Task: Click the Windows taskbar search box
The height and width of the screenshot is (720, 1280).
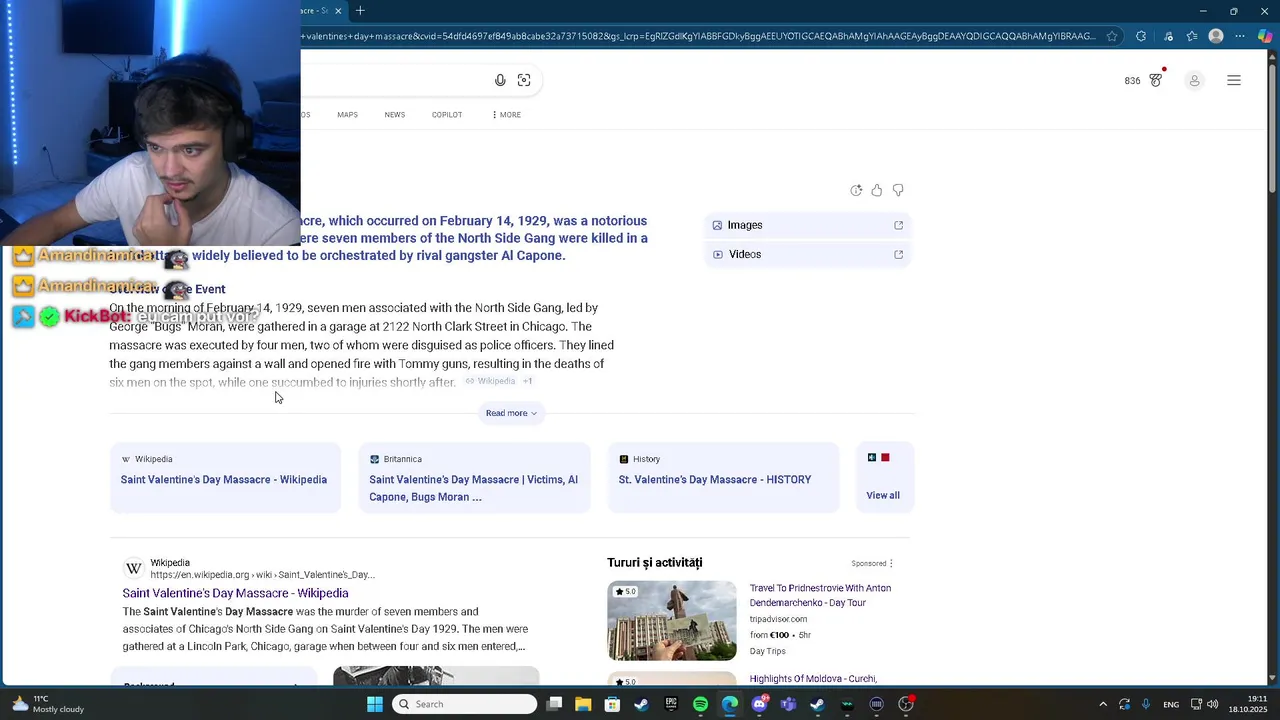Action: (464, 704)
